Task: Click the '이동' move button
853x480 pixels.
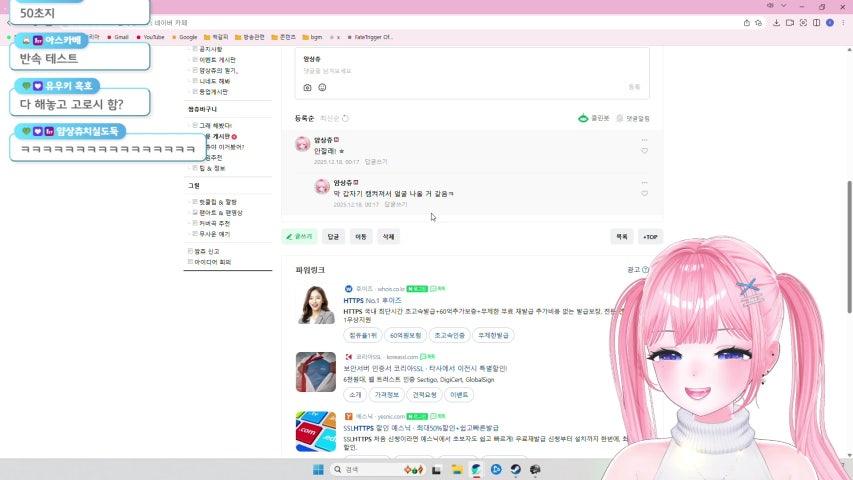Action: click(x=361, y=237)
